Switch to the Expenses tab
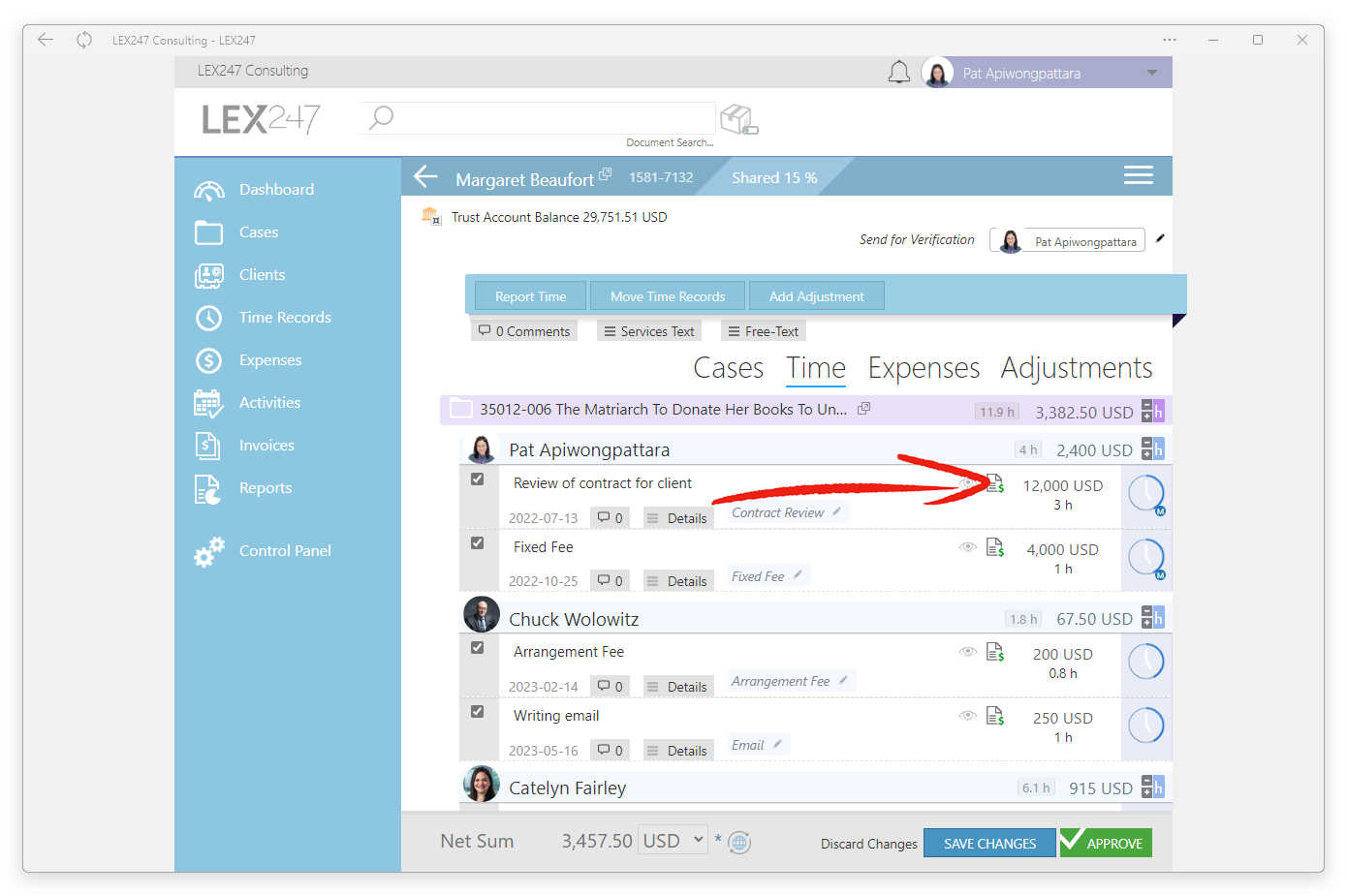Screen dimensions: 1347x896 [924, 368]
